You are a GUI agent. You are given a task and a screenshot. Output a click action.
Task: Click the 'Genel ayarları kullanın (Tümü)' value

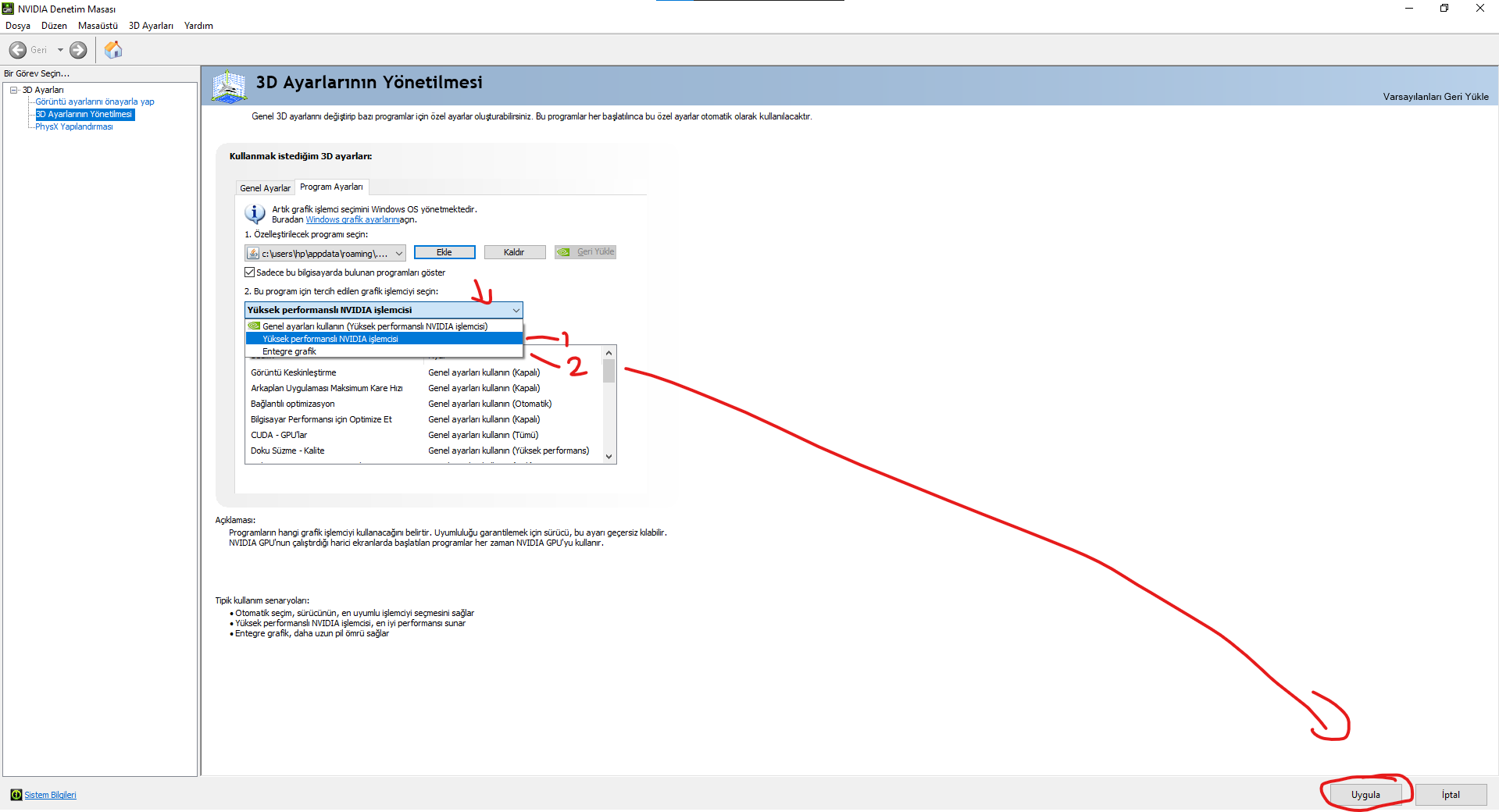(484, 435)
